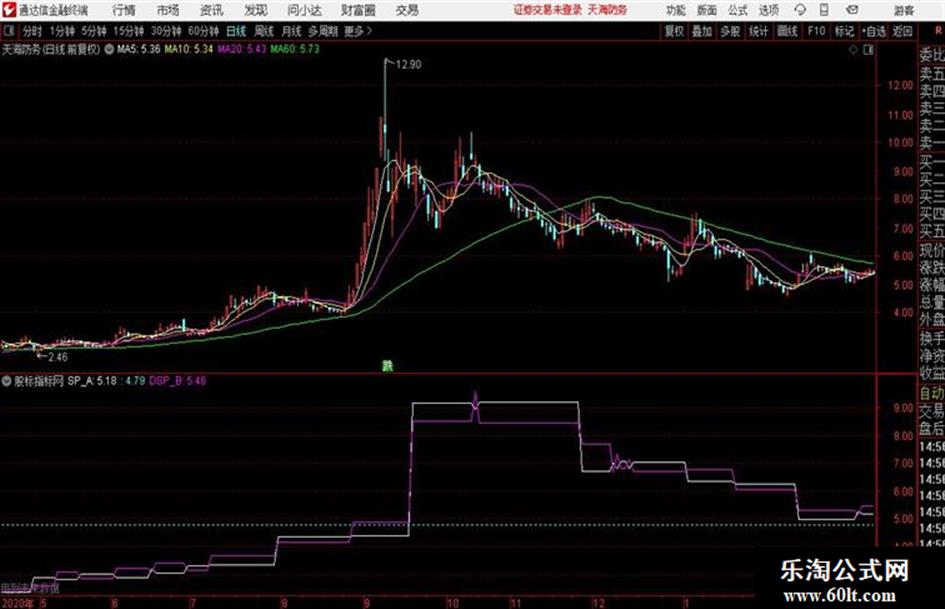Open the 财富圈 menu
The height and width of the screenshot is (609, 945).
pos(358,10)
